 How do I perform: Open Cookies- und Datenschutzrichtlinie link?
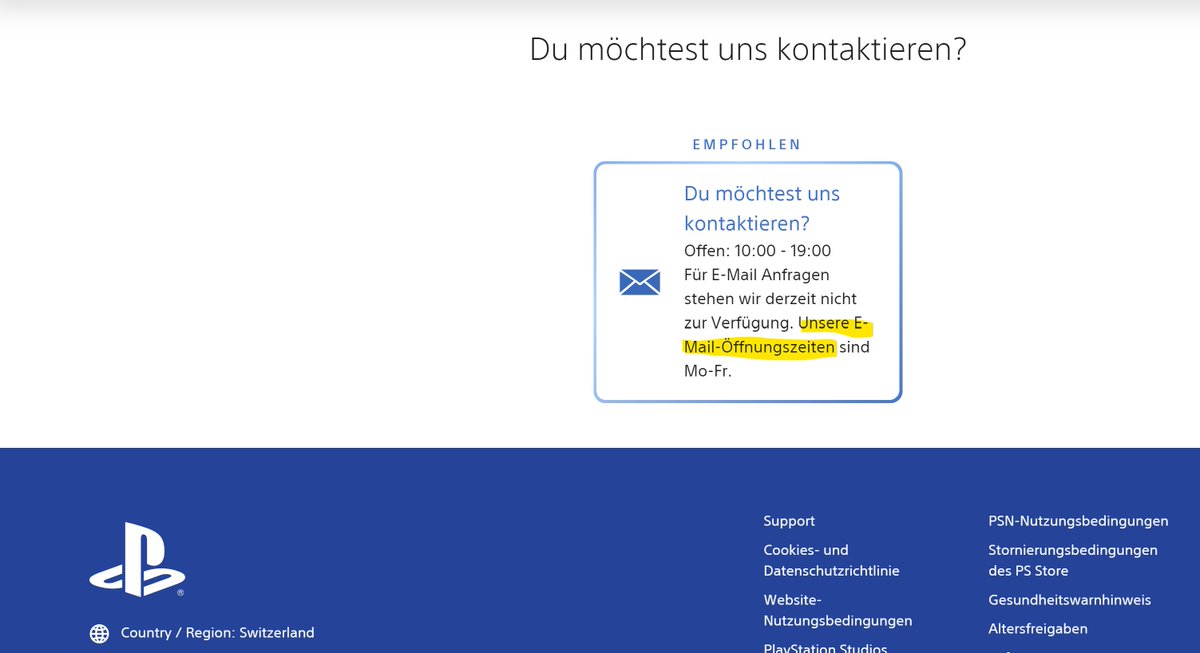pyautogui.click(x=832, y=560)
